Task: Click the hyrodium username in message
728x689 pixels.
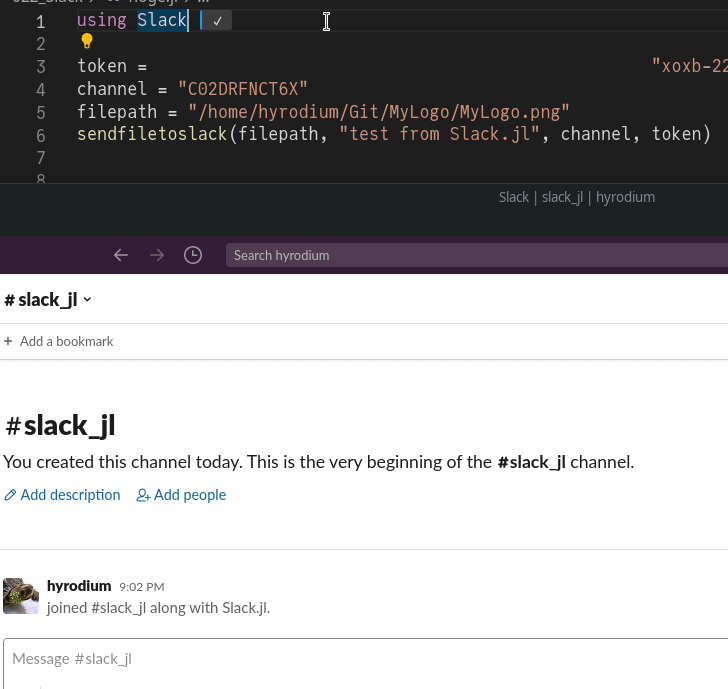Action: 79,586
